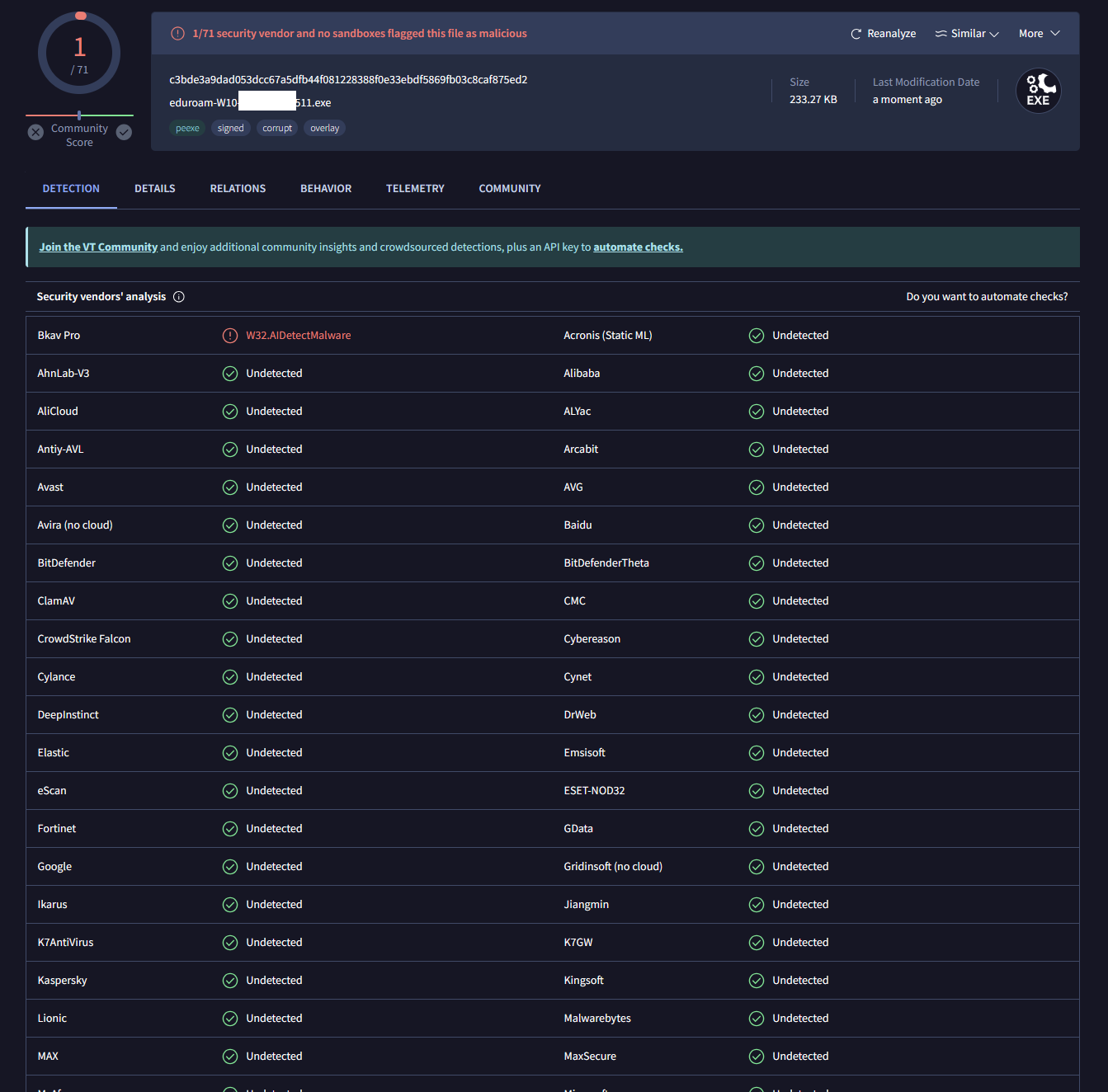
Task: Click Do you want to automate checks?
Action: click(x=987, y=297)
